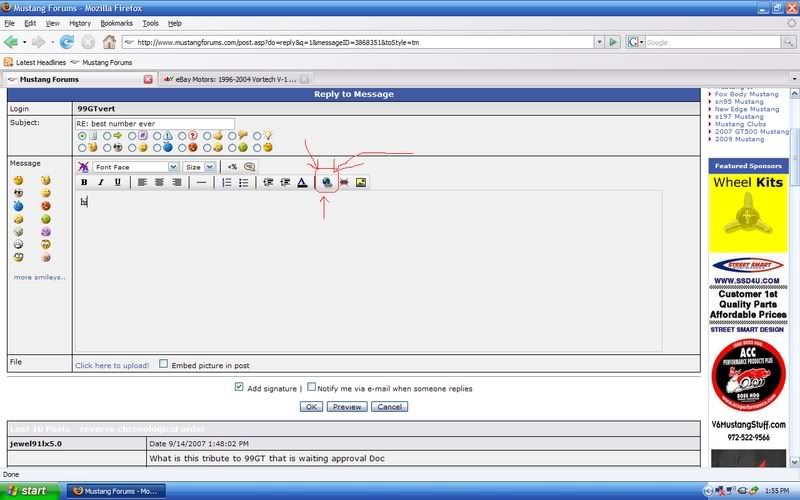Go to the browser Home page icon
The width and height of the screenshot is (800, 500).
109,42
